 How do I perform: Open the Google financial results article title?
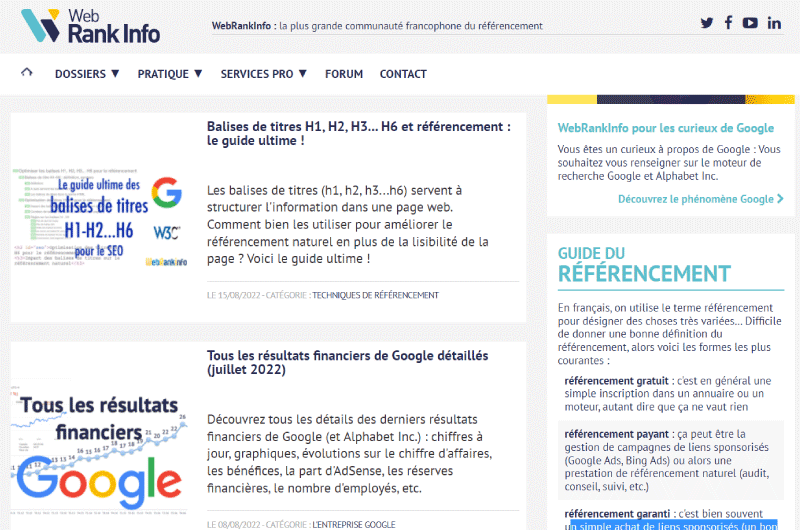(x=347, y=362)
